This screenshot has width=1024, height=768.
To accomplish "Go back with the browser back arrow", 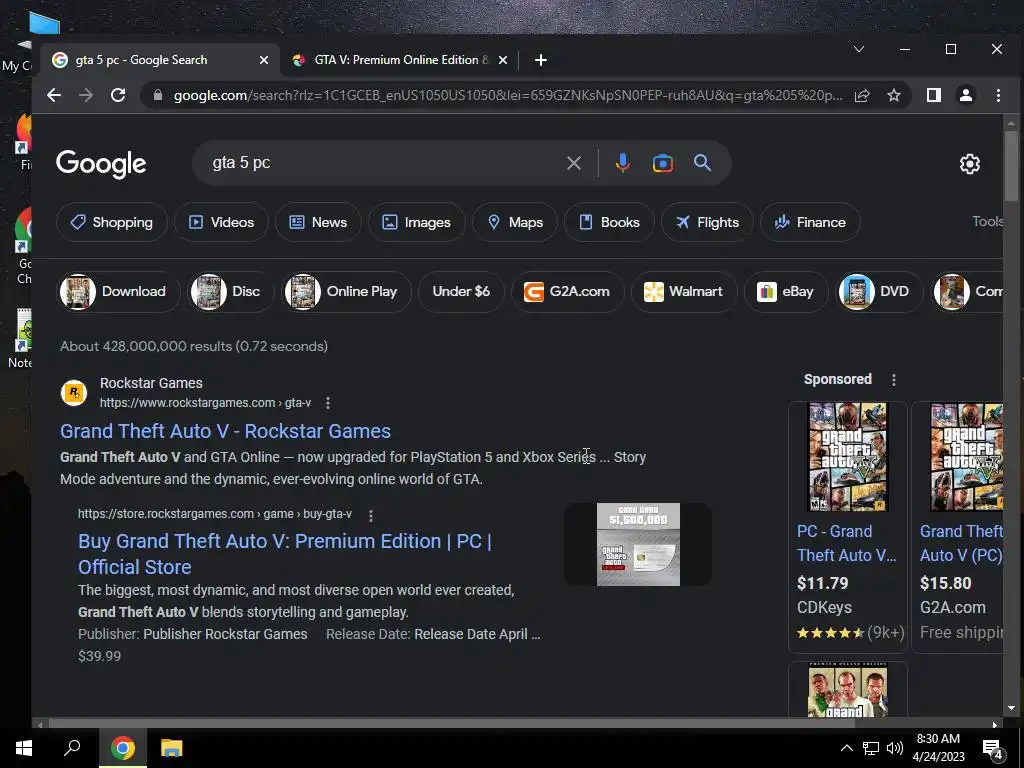I will tap(54, 95).
